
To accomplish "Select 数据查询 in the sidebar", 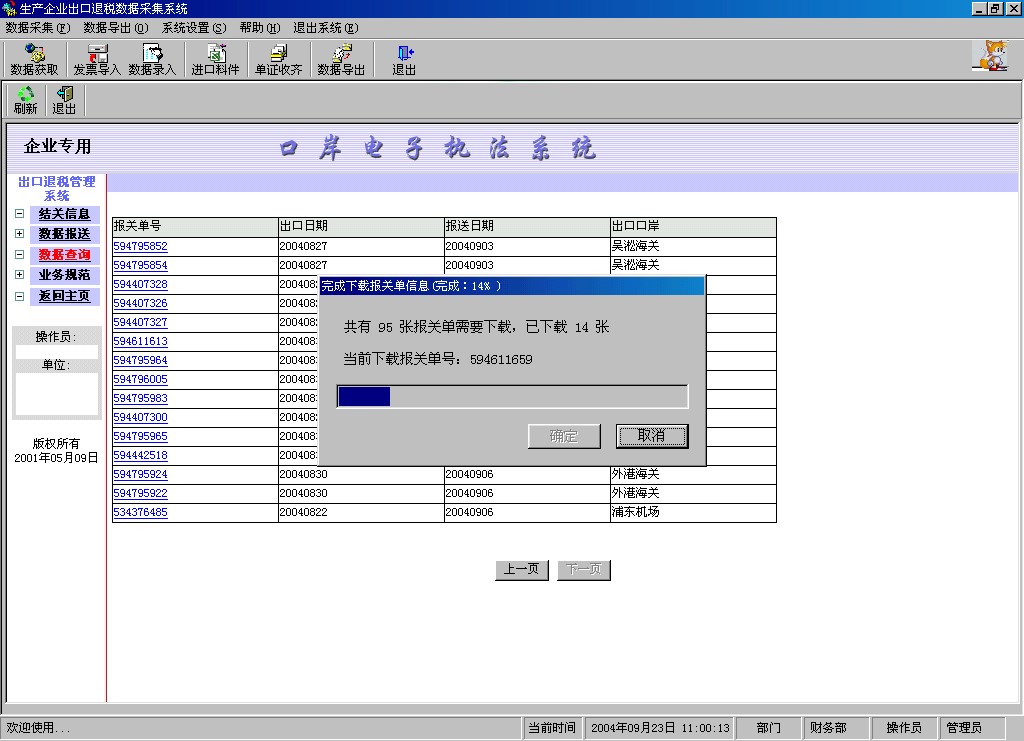I will click(x=64, y=255).
